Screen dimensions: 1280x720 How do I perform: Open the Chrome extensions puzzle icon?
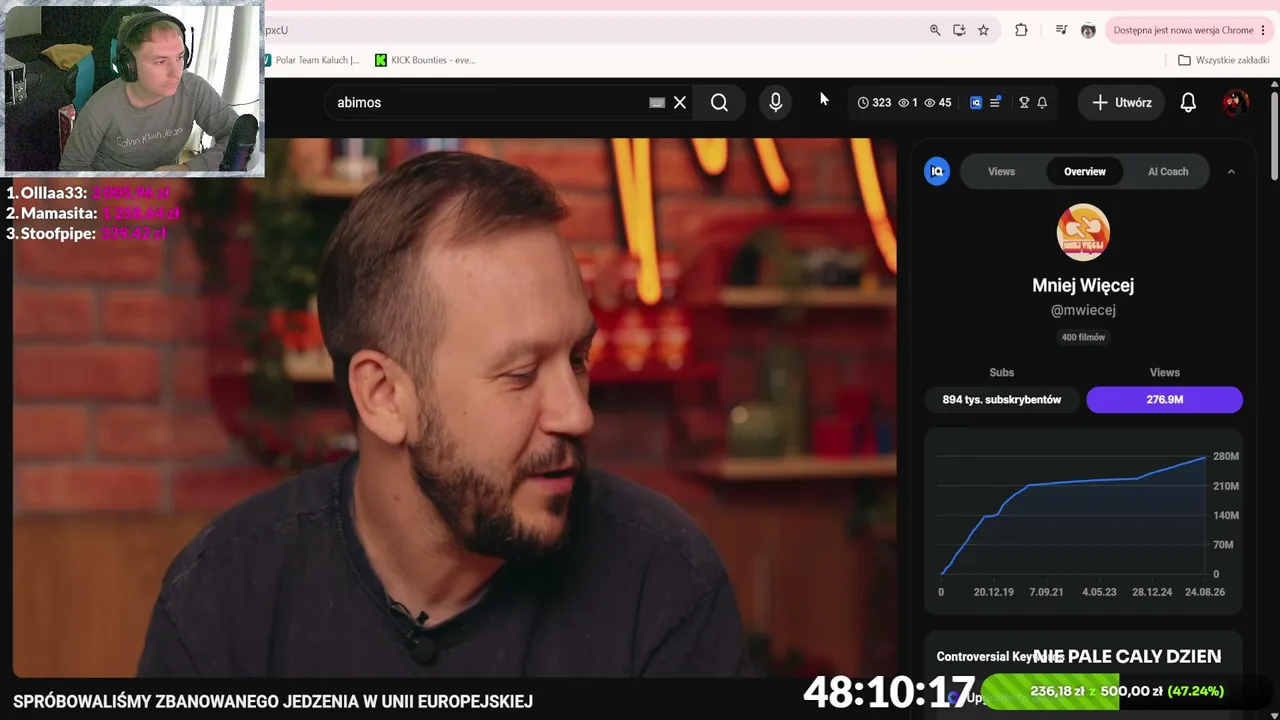pos(1021,30)
